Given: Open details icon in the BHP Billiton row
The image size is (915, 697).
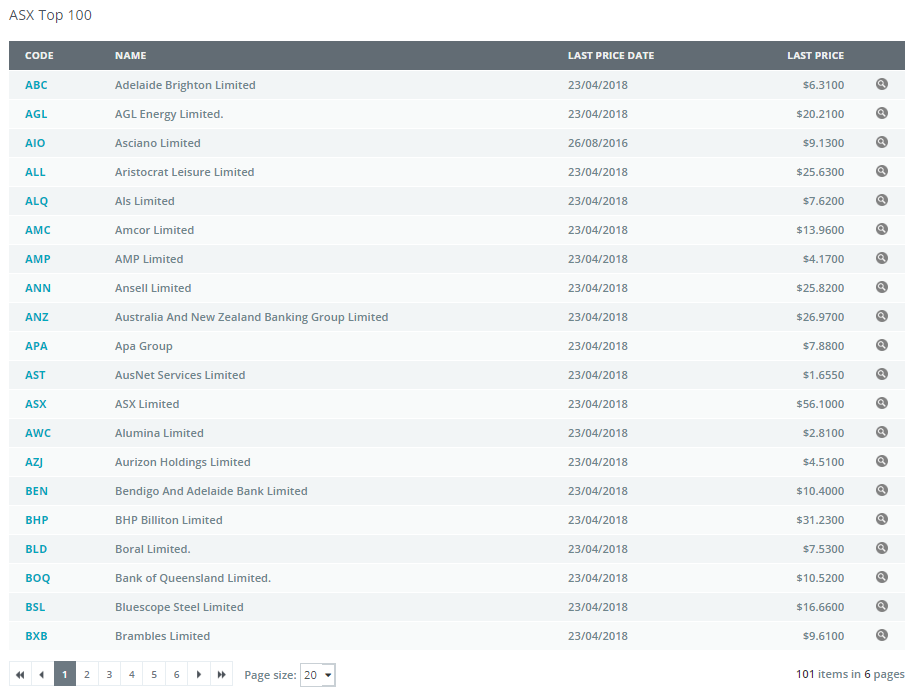Looking at the screenshot, I should [x=882, y=520].
